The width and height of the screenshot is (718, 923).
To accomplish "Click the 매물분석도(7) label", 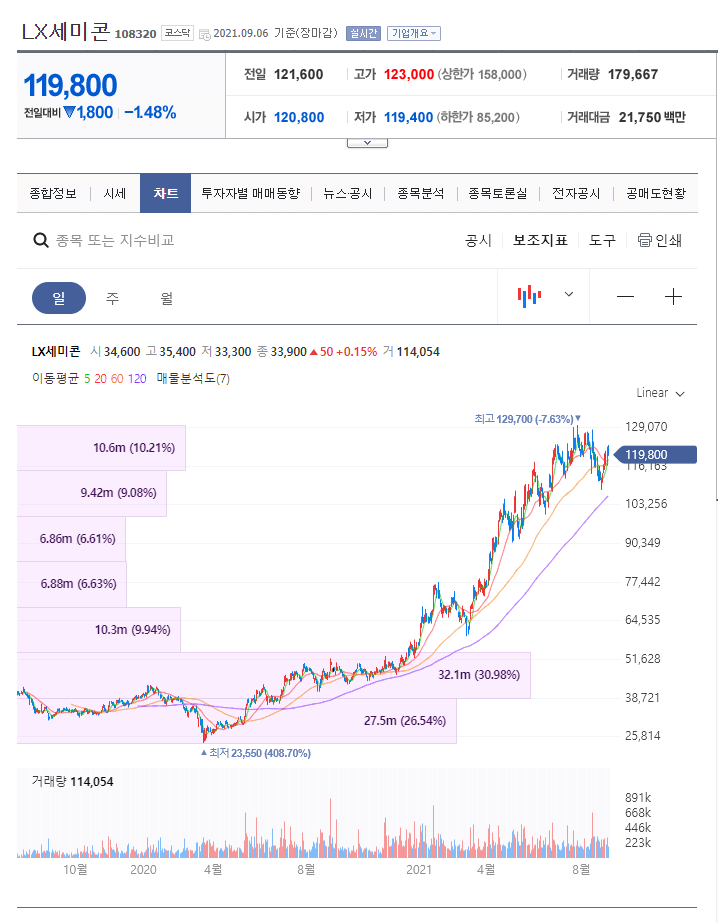I will [x=193, y=379].
